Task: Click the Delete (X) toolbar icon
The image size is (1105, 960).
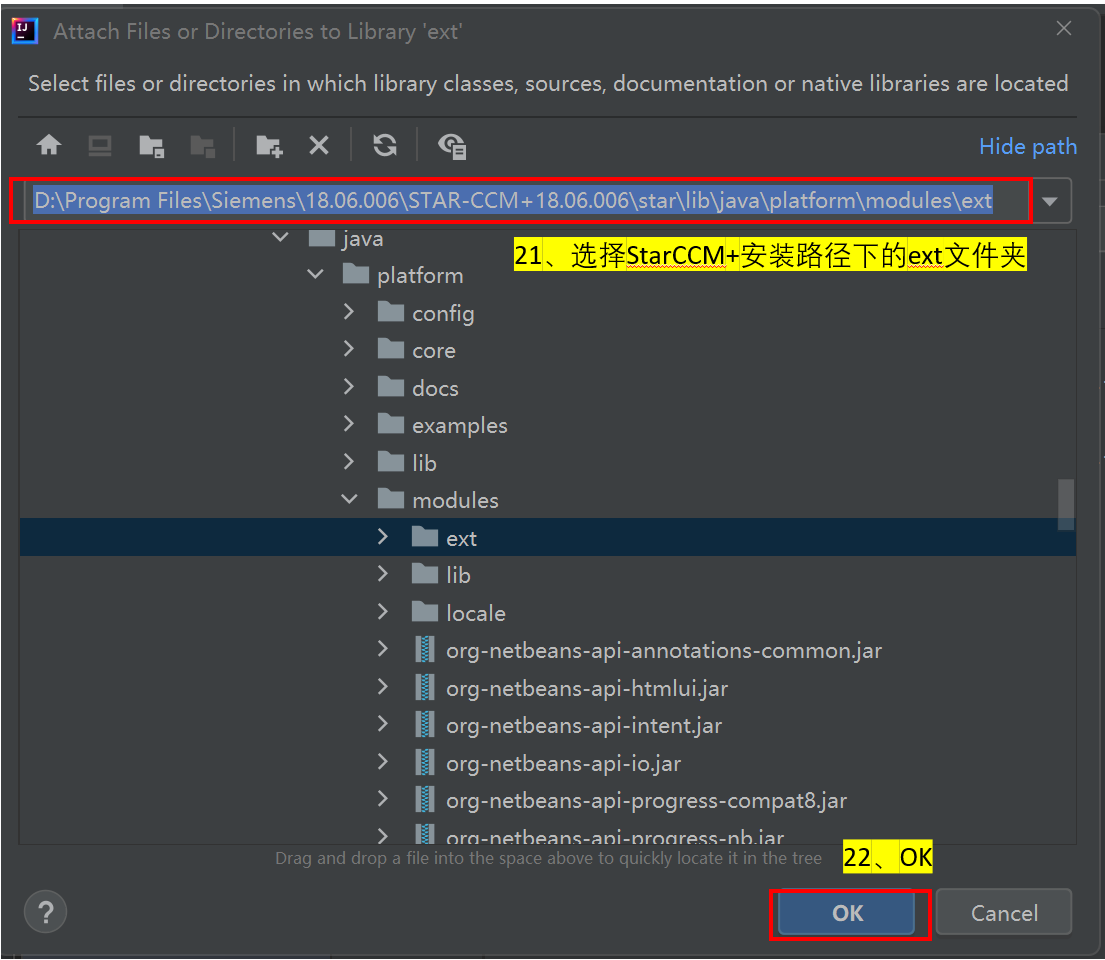Action: tap(319, 145)
